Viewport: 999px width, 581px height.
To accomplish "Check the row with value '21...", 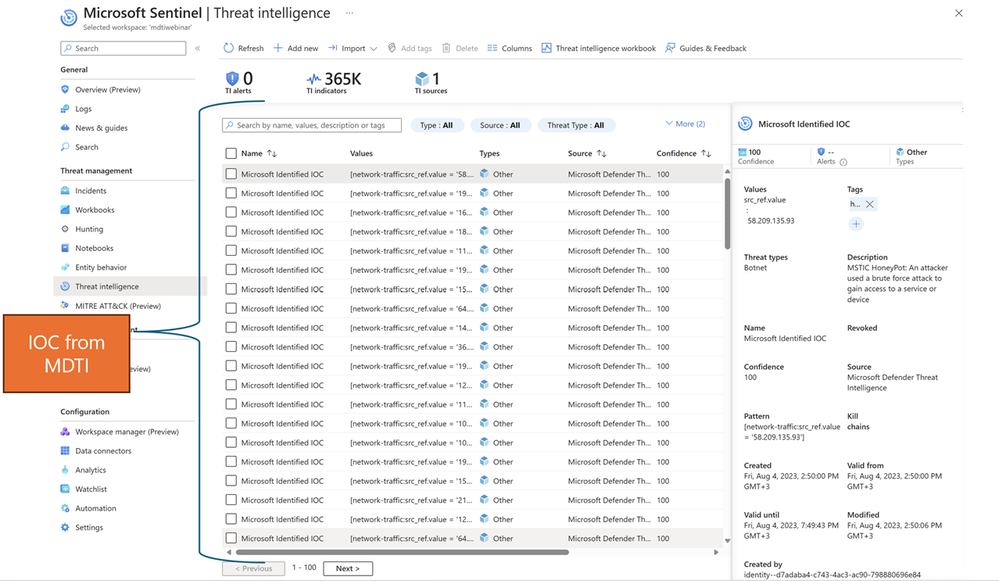I will 231,500.
